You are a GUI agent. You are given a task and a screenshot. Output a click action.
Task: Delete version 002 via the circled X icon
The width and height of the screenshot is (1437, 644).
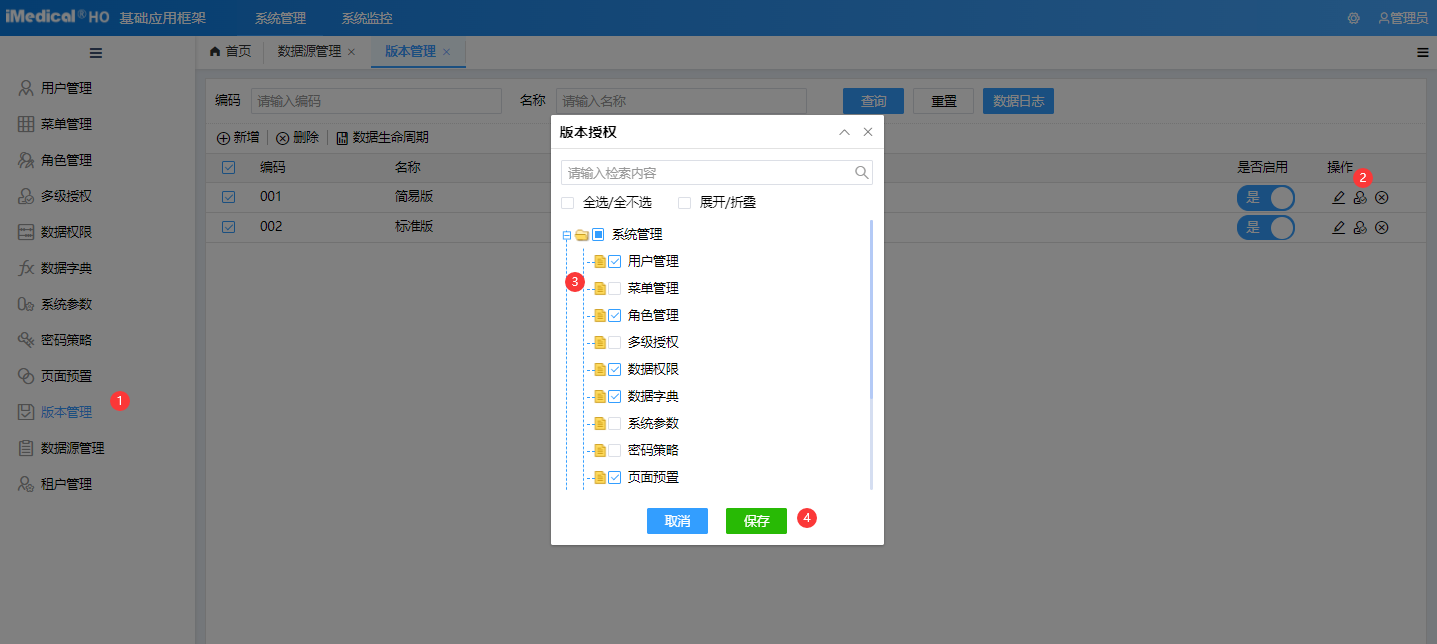pyautogui.click(x=1381, y=227)
